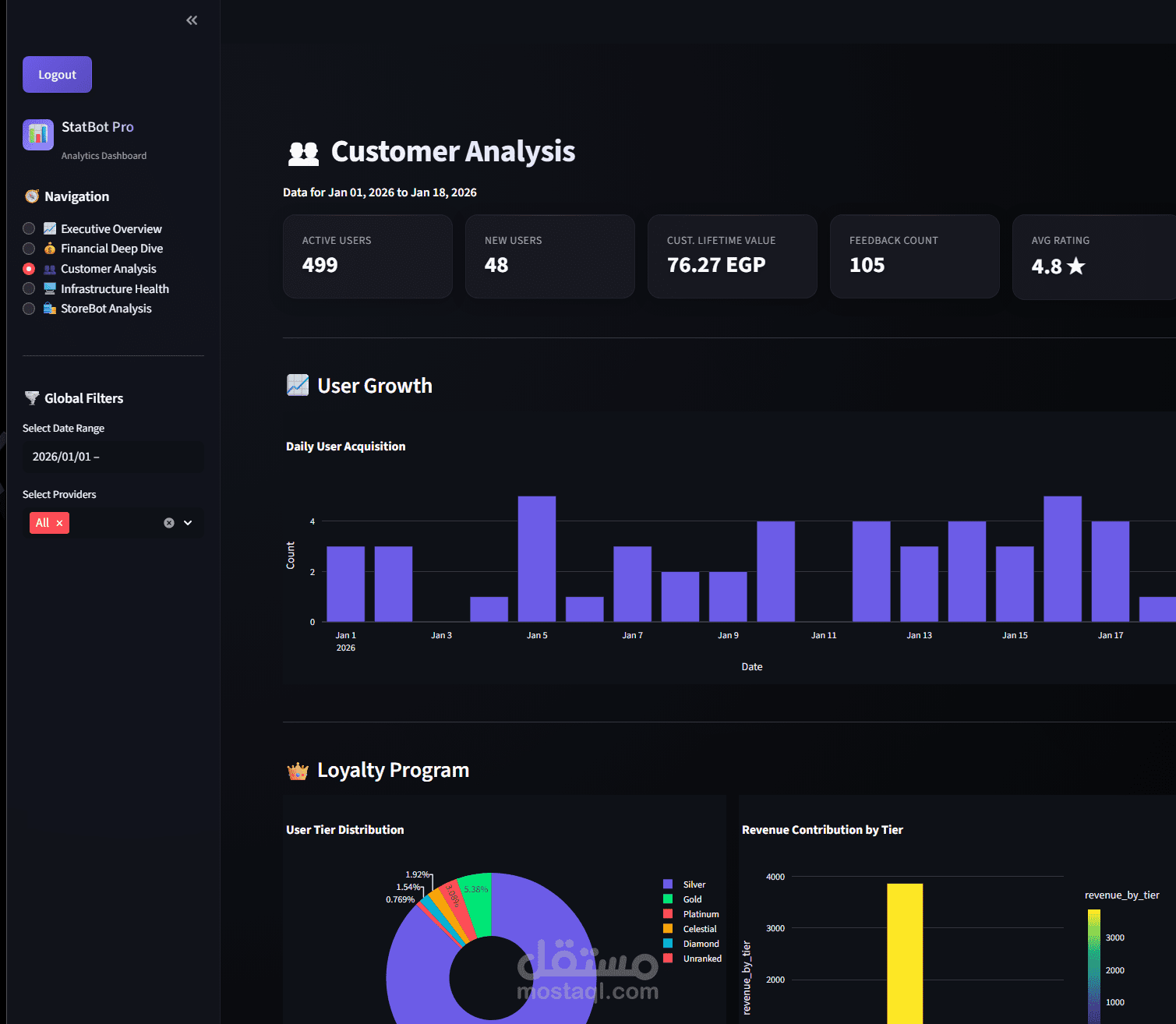The height and width of the screenshot is (1024, 1176).
Task: Click the StoreBot Analysis shop icon
Action: (x=50, y=309)
